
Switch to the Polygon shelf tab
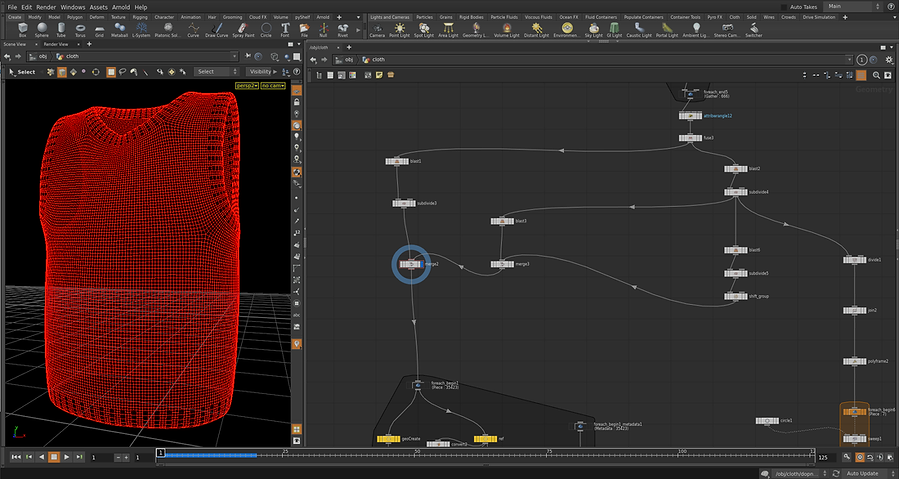coord(75,17)
